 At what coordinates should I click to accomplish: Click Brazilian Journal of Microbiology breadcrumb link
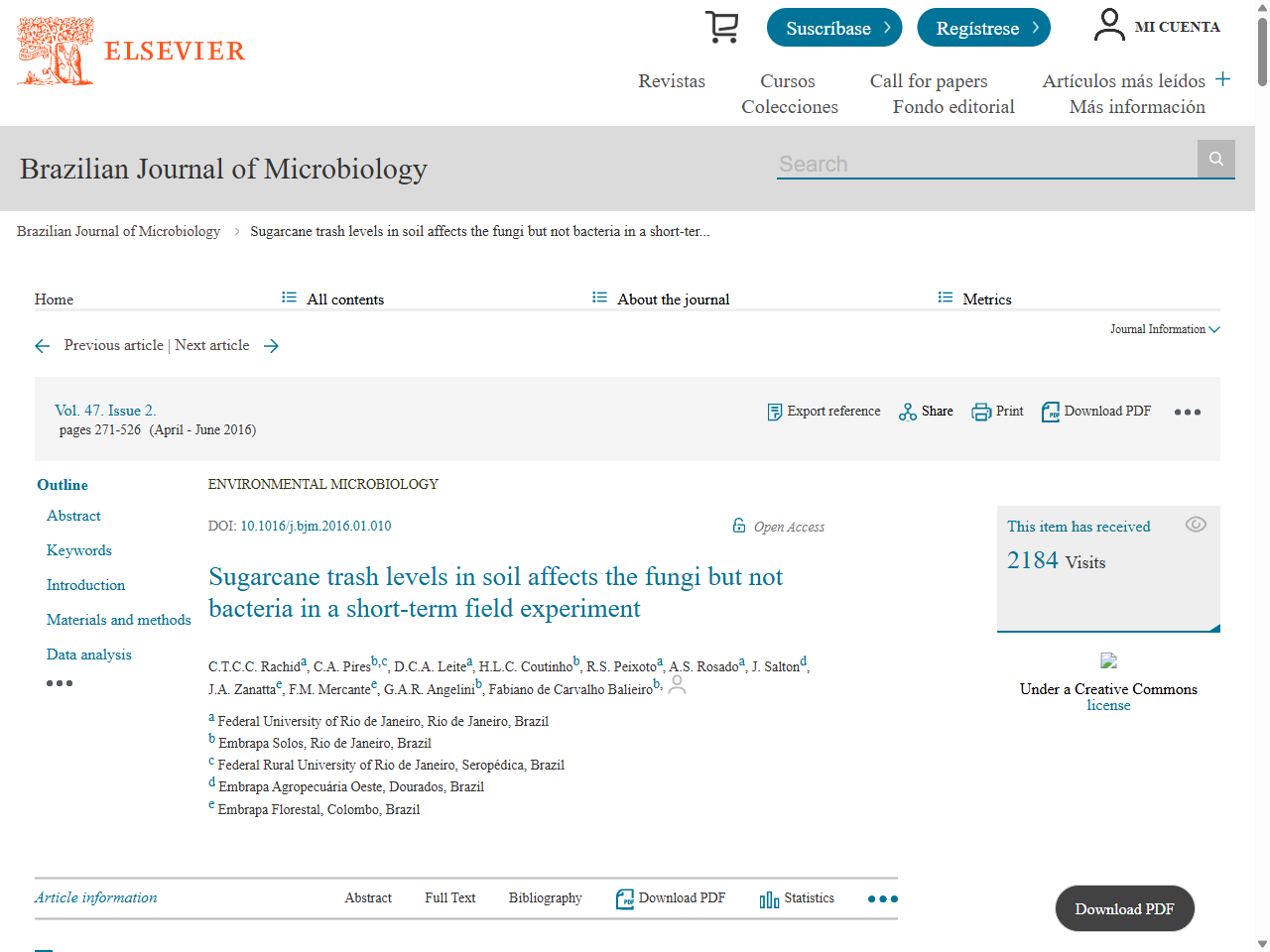(118, 231)
